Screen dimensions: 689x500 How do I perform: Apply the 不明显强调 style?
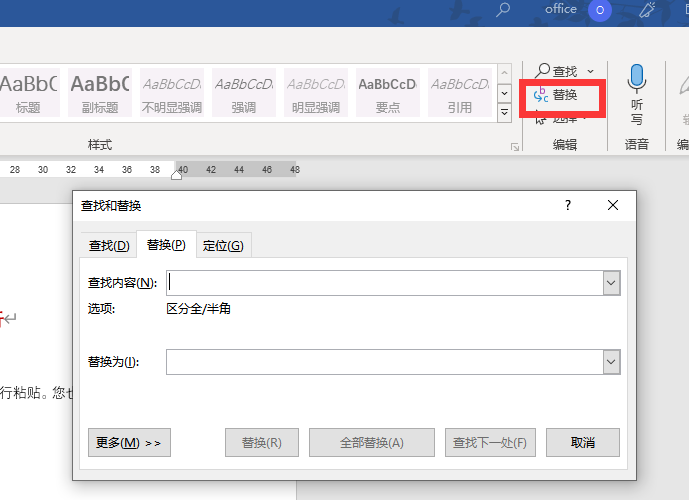[172, 92]
